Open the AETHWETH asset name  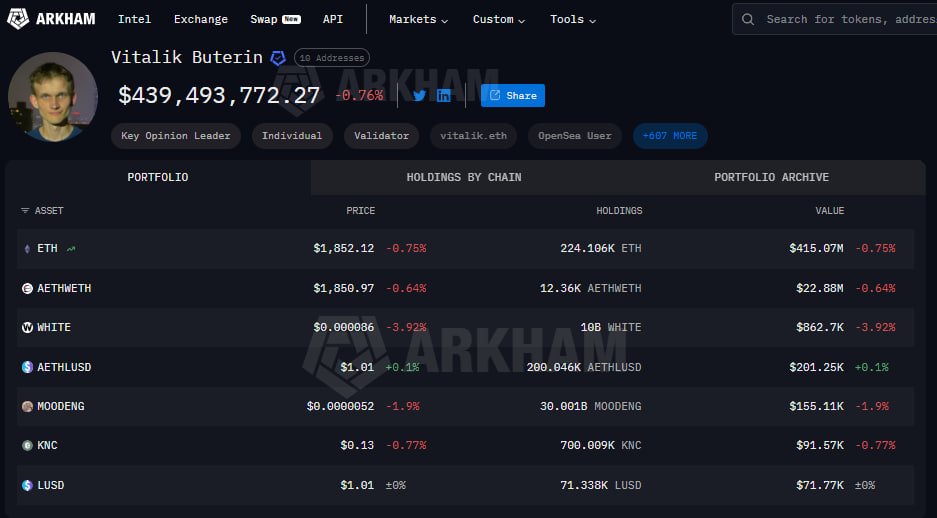[x=64, y=289]
